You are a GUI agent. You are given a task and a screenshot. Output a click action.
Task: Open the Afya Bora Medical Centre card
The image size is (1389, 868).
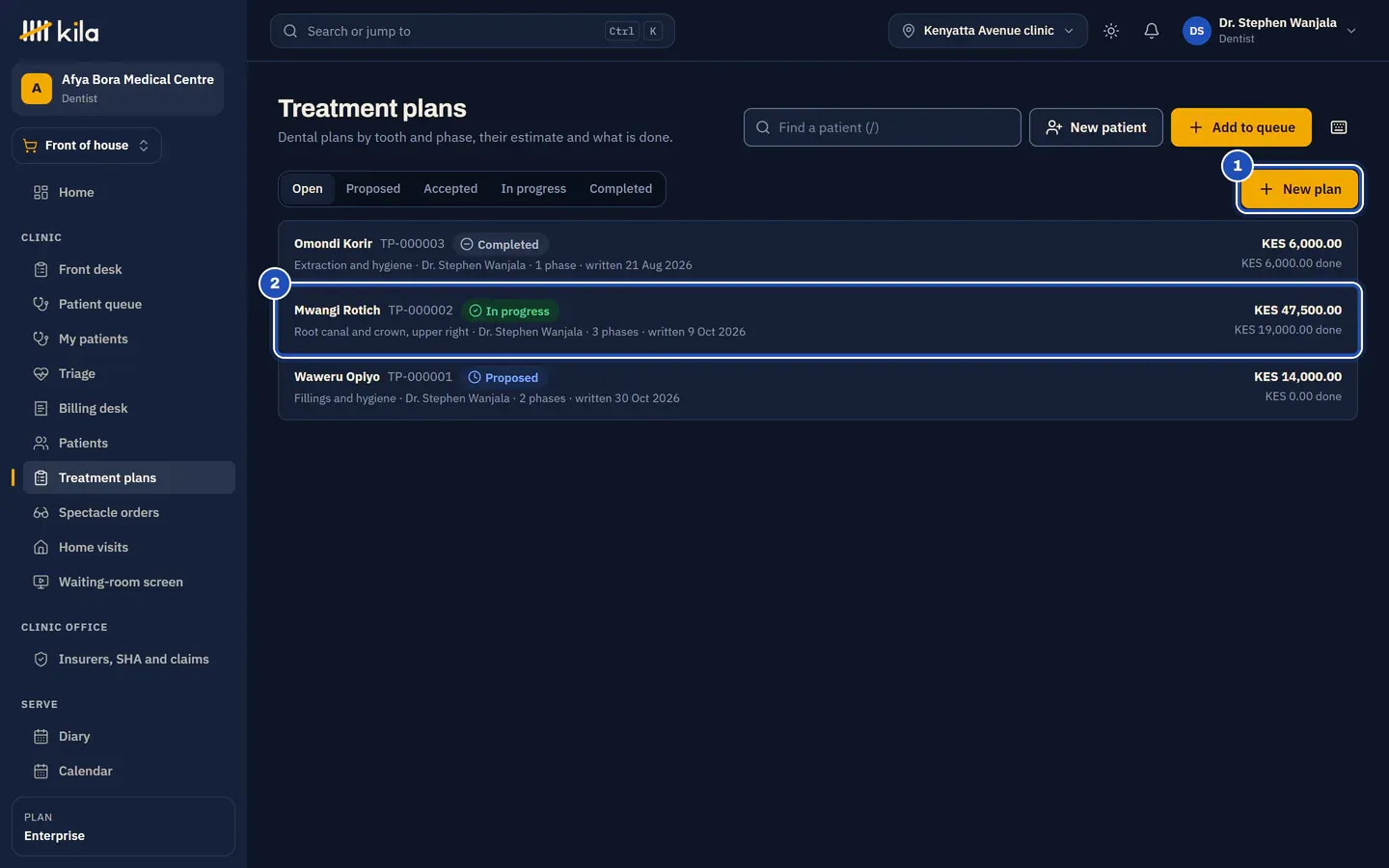pyautogui.click(x=118, y=89)
